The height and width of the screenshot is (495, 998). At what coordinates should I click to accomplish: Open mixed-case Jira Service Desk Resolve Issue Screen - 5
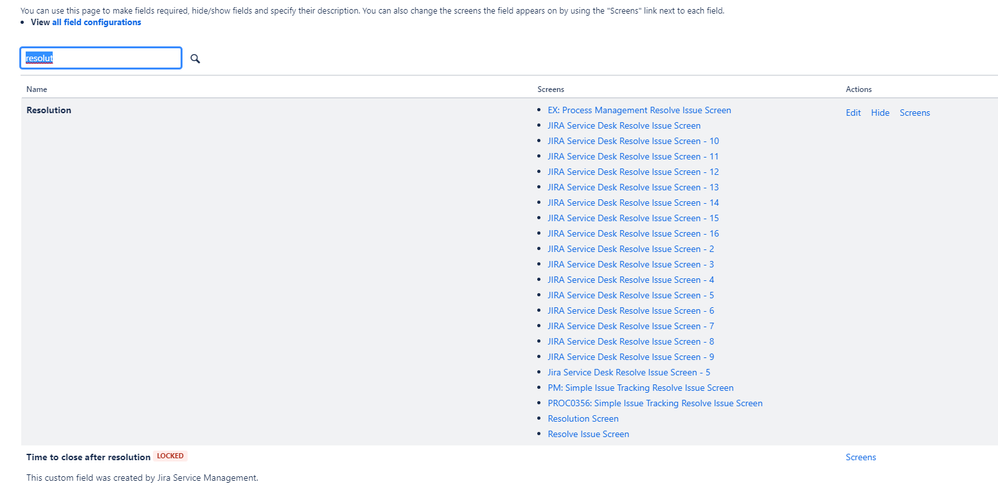click(x=629, y=372)
